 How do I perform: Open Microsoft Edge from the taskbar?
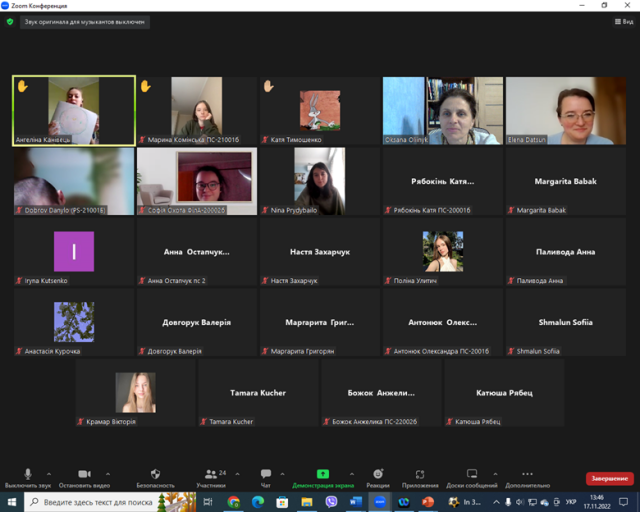[x=258, y=502]
